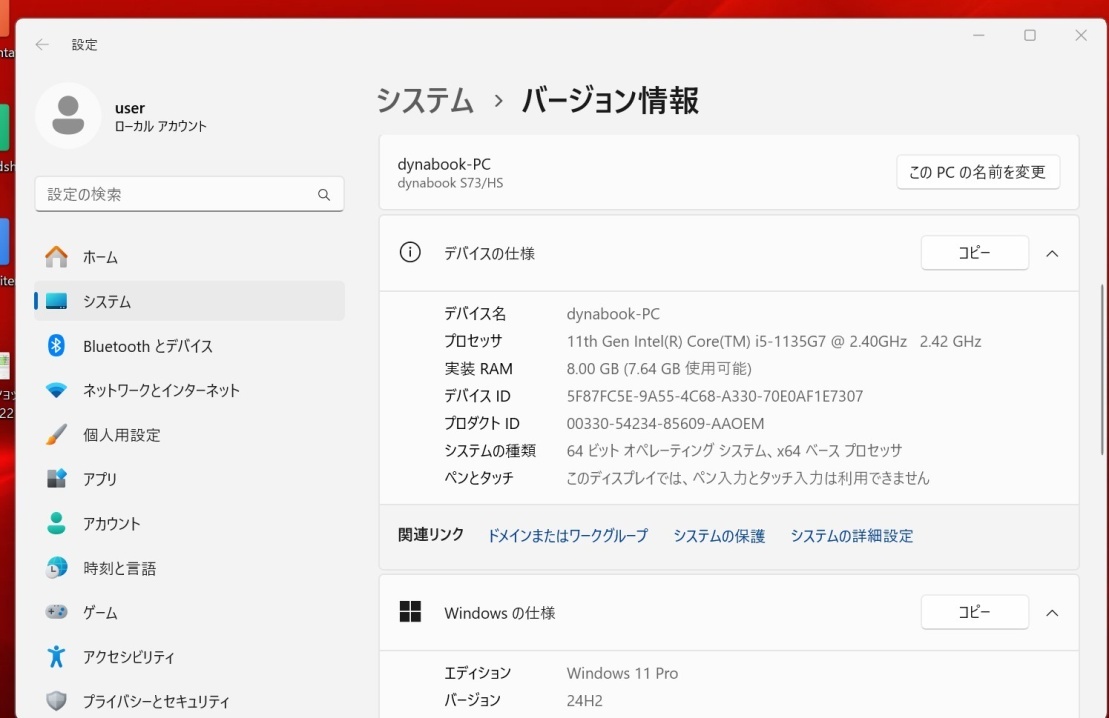This screenshot has height=718, width=1109.
Task: Click システム in the breadcrumb heading
Action: point(425,101)
